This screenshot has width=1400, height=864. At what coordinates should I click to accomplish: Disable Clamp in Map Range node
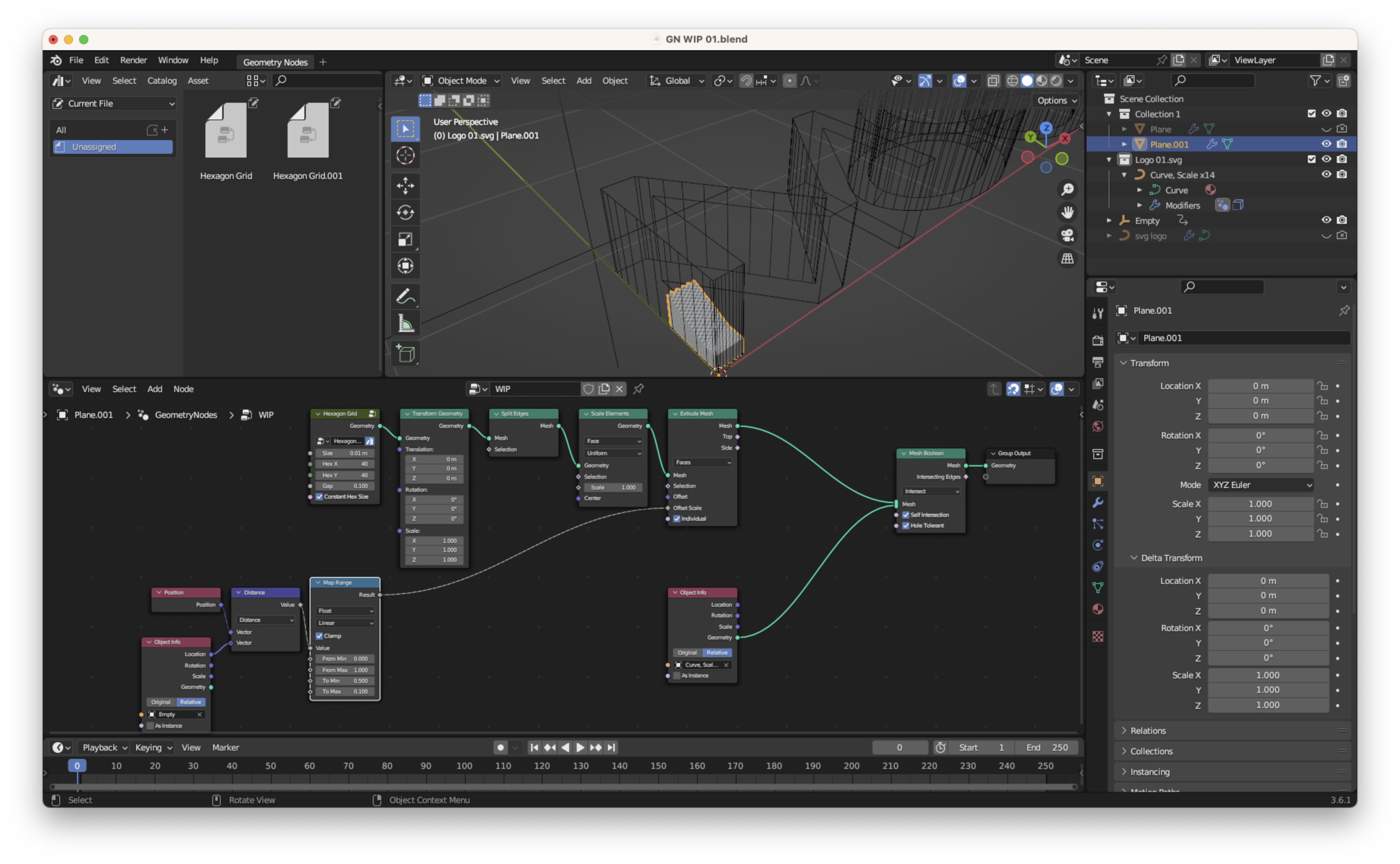click(x=319, y=636)
